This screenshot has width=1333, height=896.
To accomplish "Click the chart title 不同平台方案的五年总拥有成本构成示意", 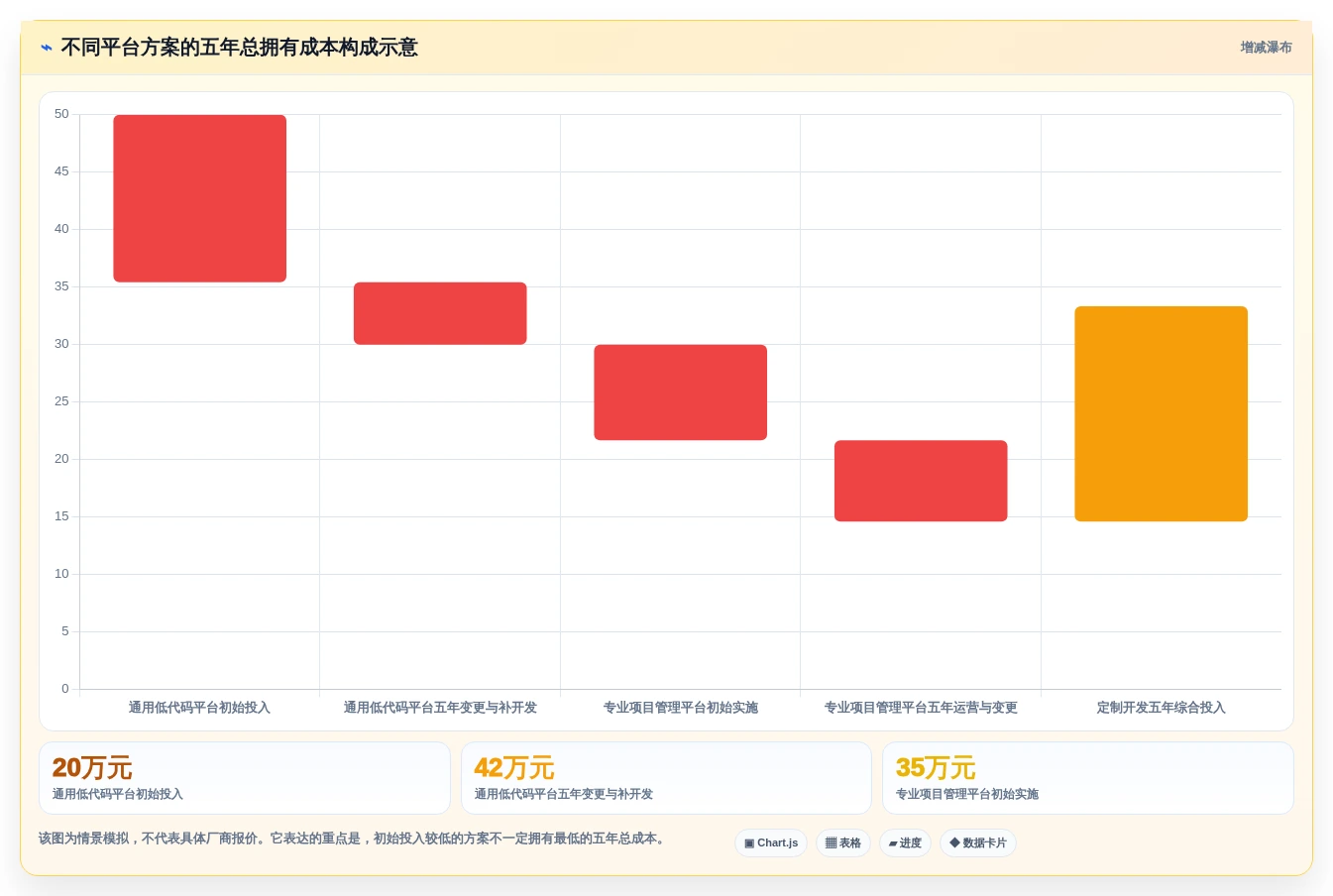I will coord(240,48).
